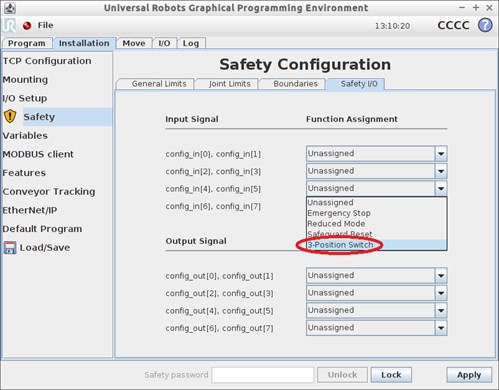Image resolution: width=499 pixels, height=390 pixels.
Task: Open Mounting in the sidebar
Action: [25, 80]
